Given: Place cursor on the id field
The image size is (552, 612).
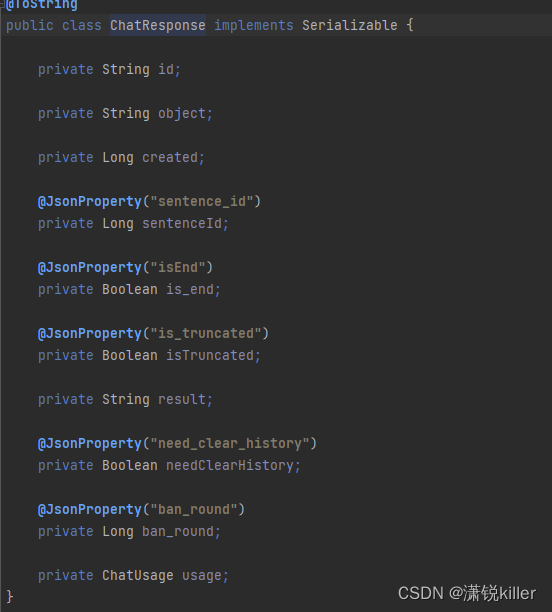Looking at the screenshot, I should tap(166, 69).
